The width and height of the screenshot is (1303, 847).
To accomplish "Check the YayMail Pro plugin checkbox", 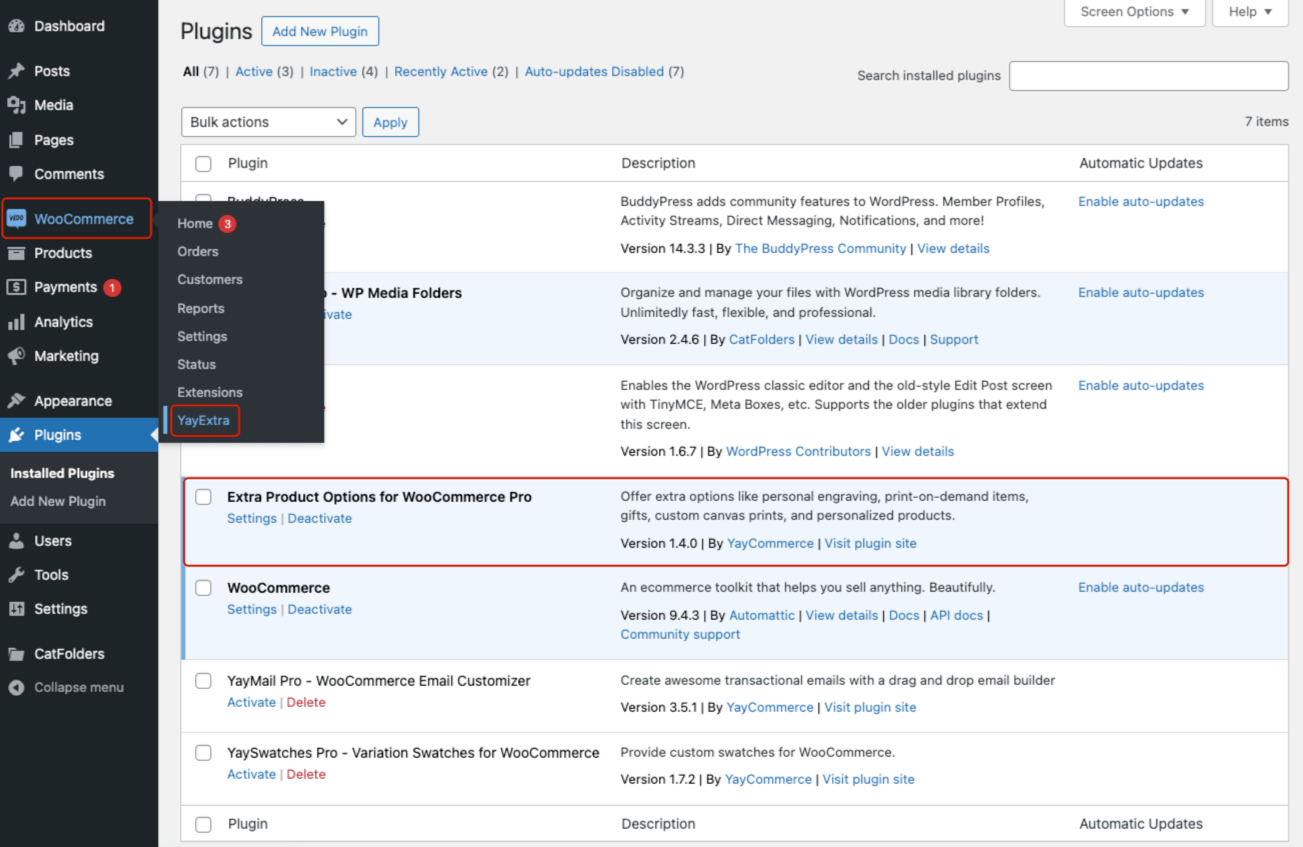I will (203, 681).
